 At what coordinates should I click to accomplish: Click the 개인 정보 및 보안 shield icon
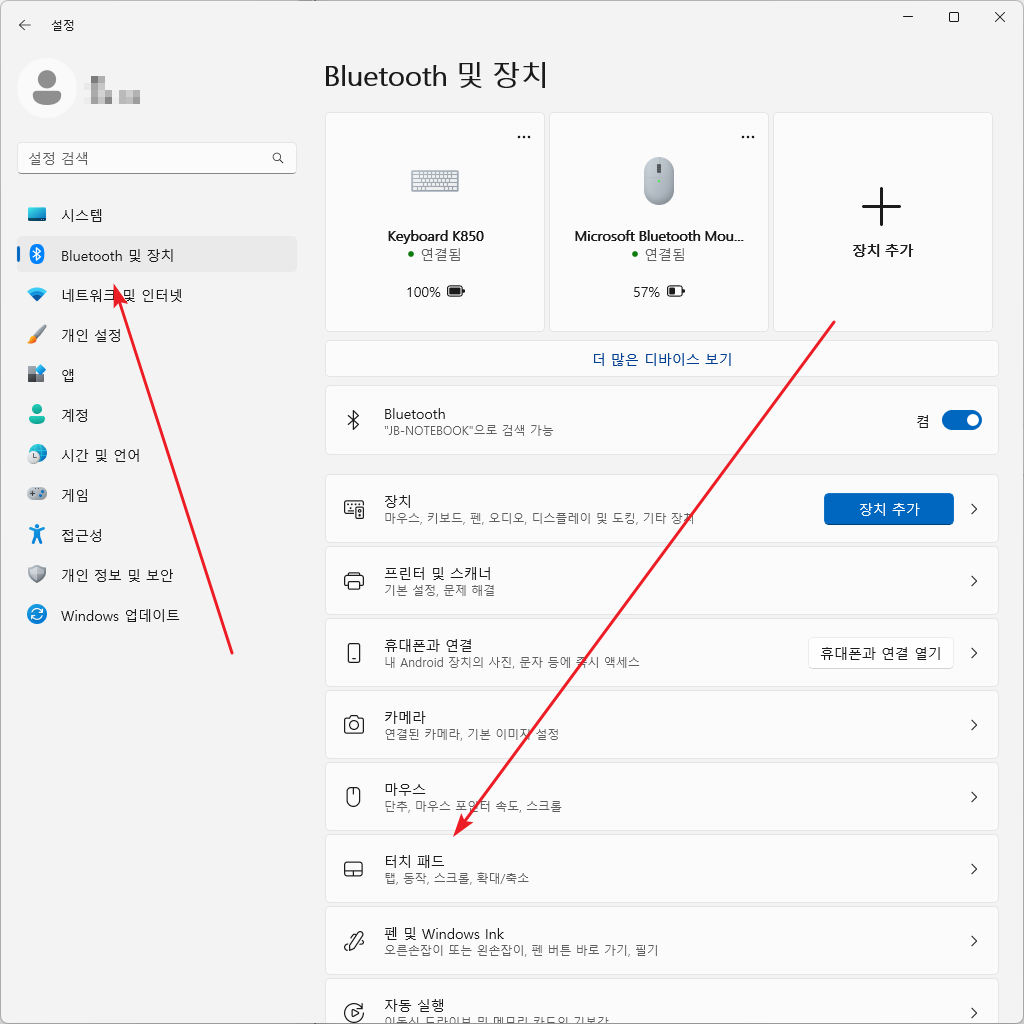tap(37, 574)
